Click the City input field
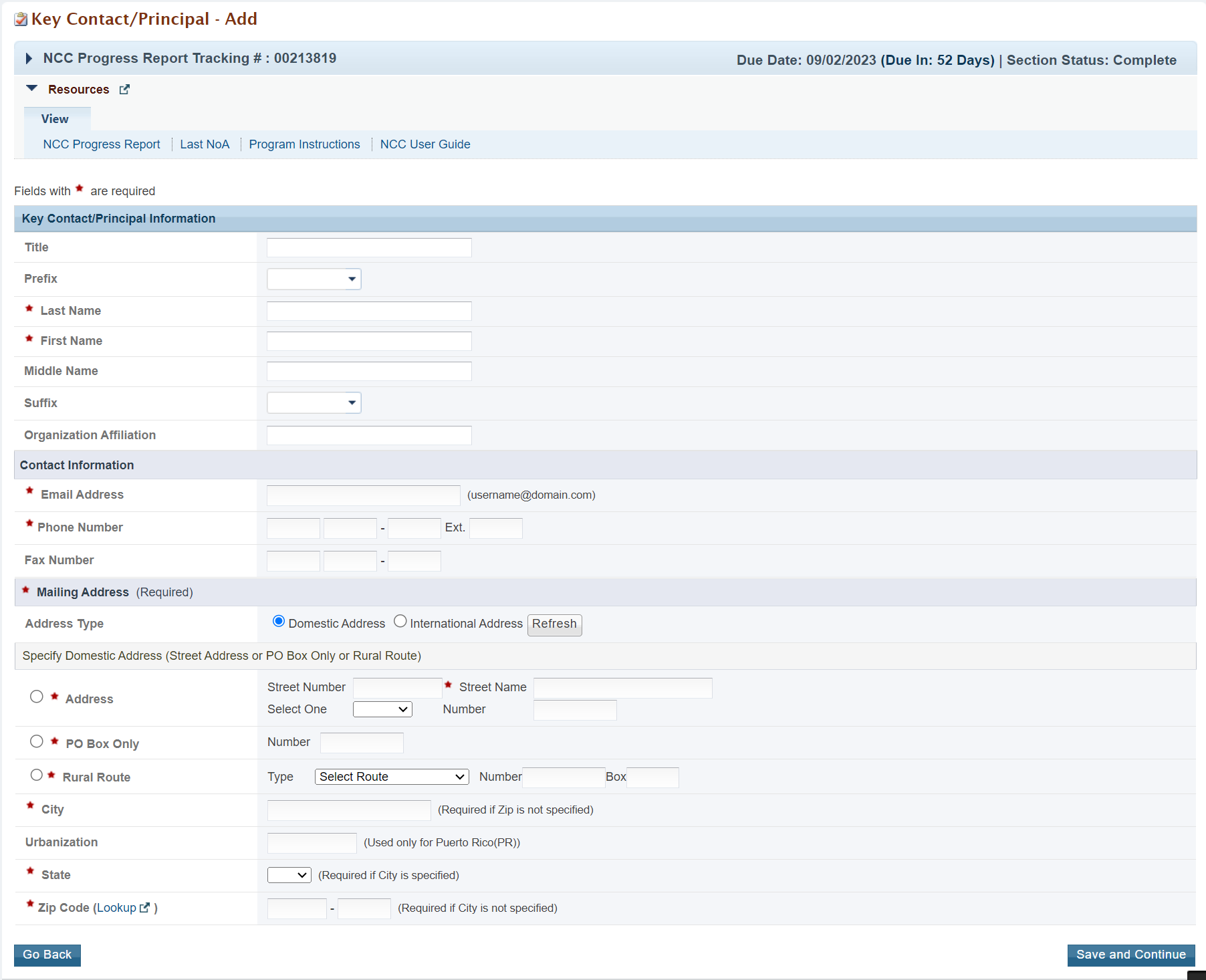Image resolution: width=1206 pixels, height=980 pixels. 349,810
